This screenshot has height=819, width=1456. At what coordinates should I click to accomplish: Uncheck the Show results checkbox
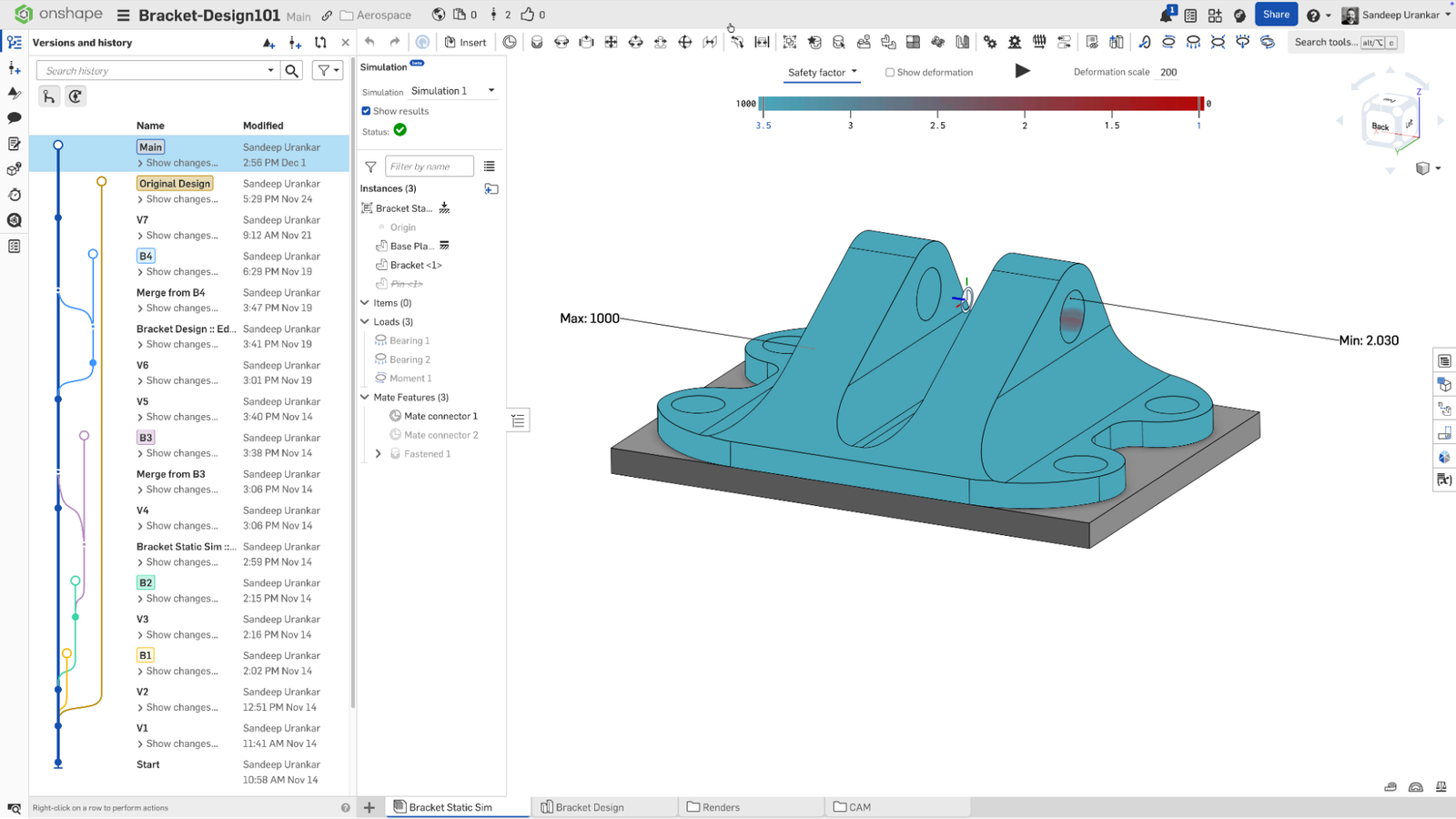366,110
